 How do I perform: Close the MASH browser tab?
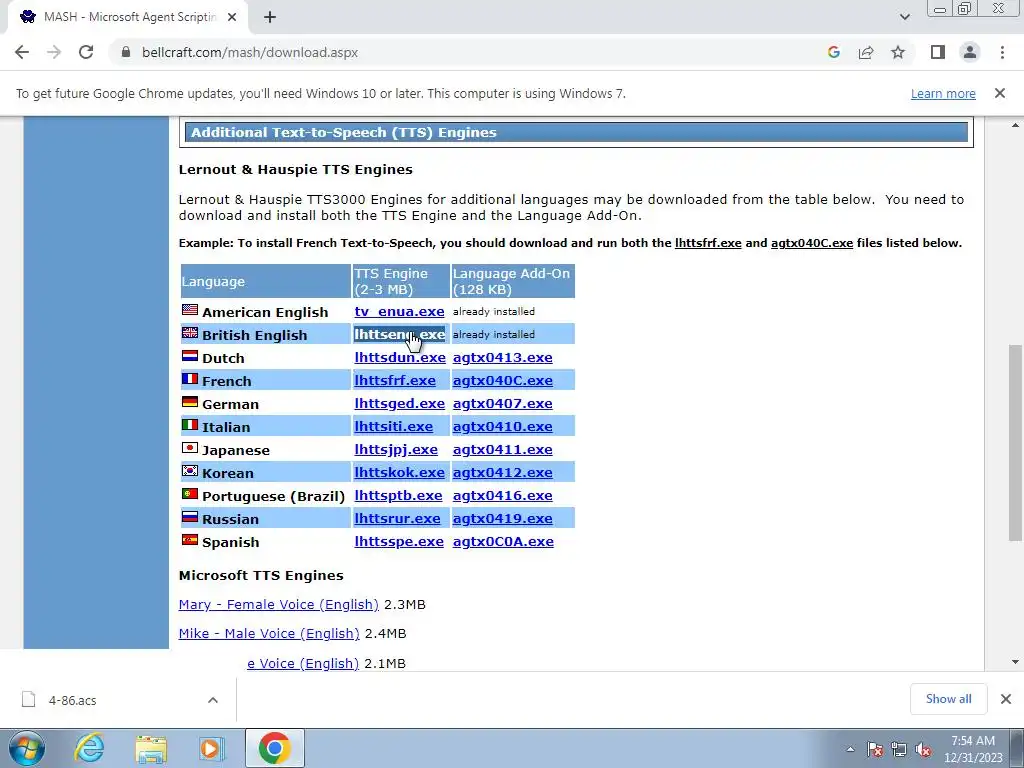pos(232,18)
